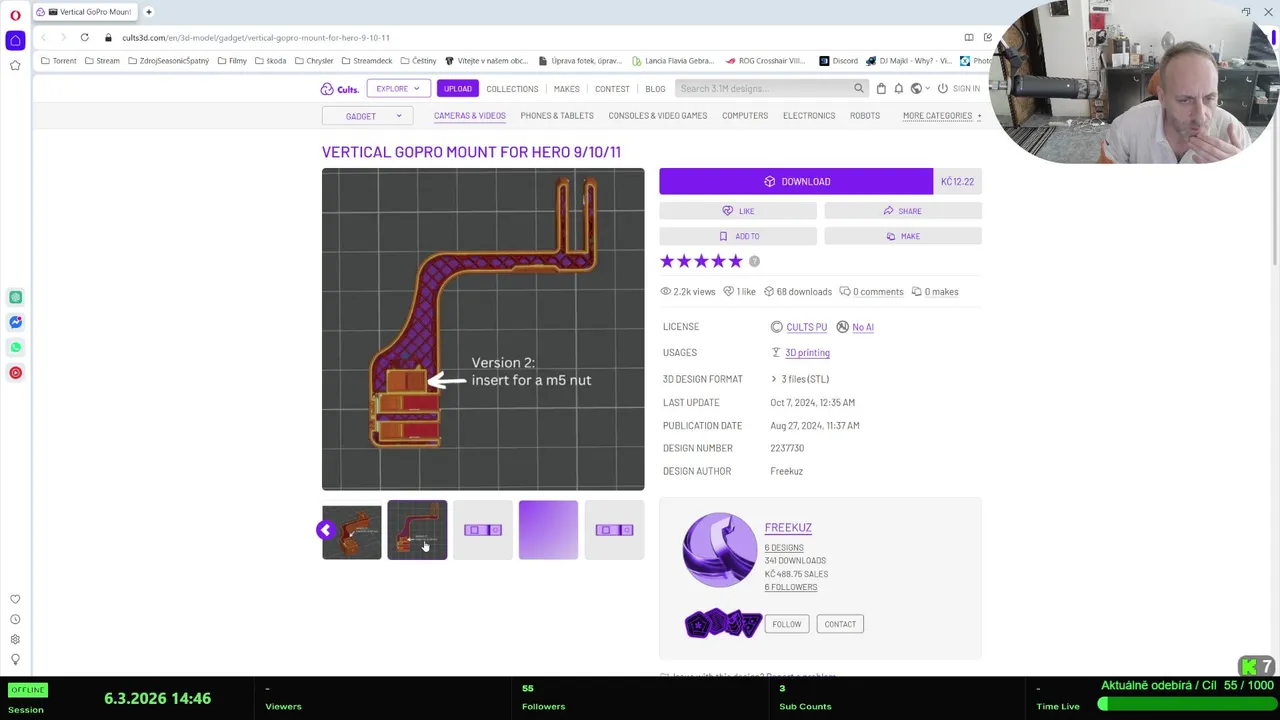
Task: Open the Streamdeck bookmarks folder
Action: [366, 61]
